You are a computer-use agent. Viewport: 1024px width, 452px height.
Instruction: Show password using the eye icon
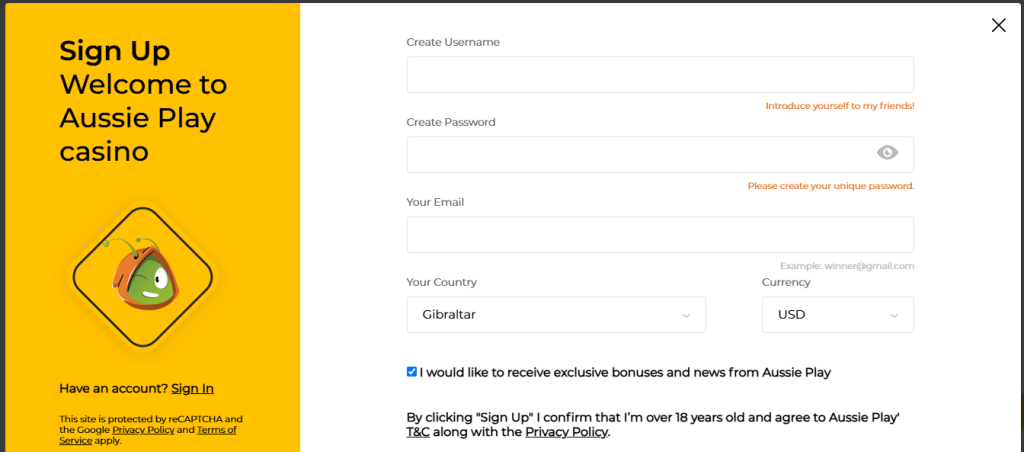coord(887,153)
